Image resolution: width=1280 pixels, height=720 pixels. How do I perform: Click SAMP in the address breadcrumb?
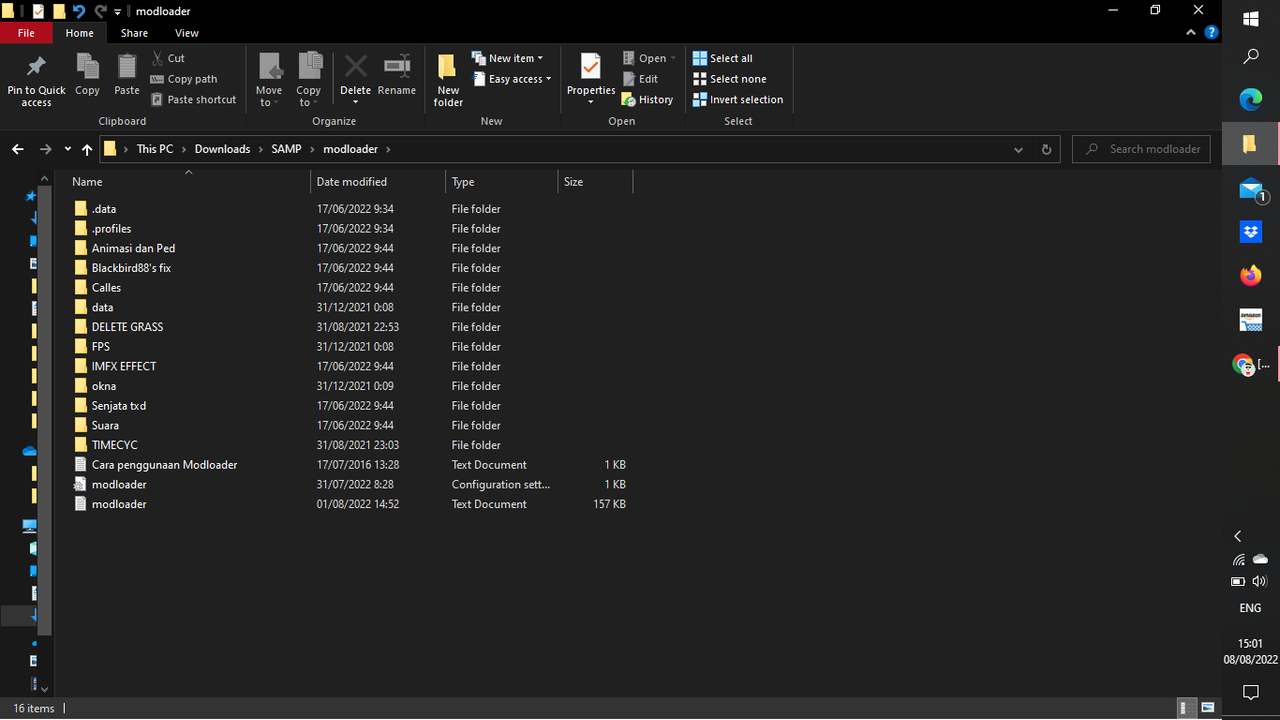286,149
